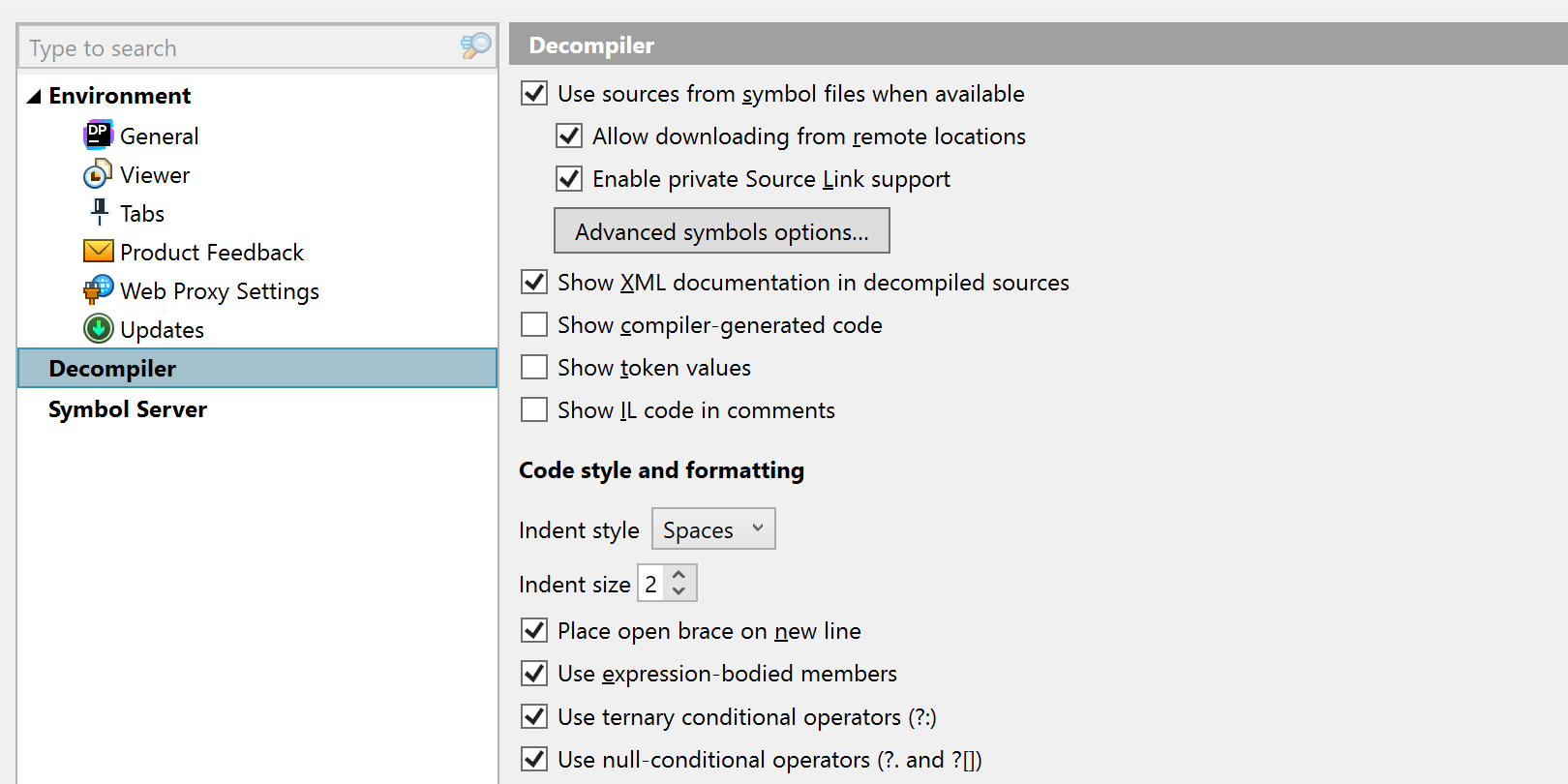Enable Show compiler-generated code checkbox
The image size is (1568, 784).
click(x=534, y=324)
